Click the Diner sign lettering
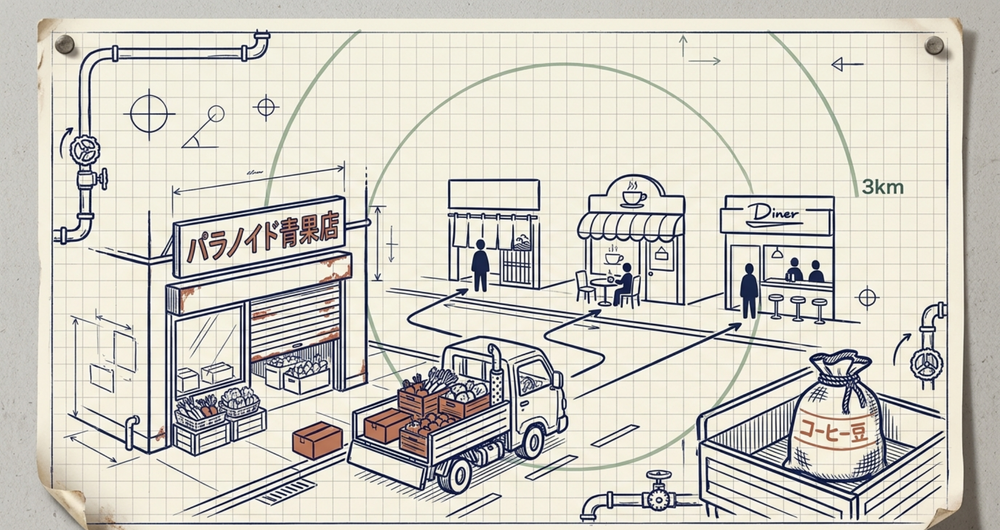 (773, 214)
